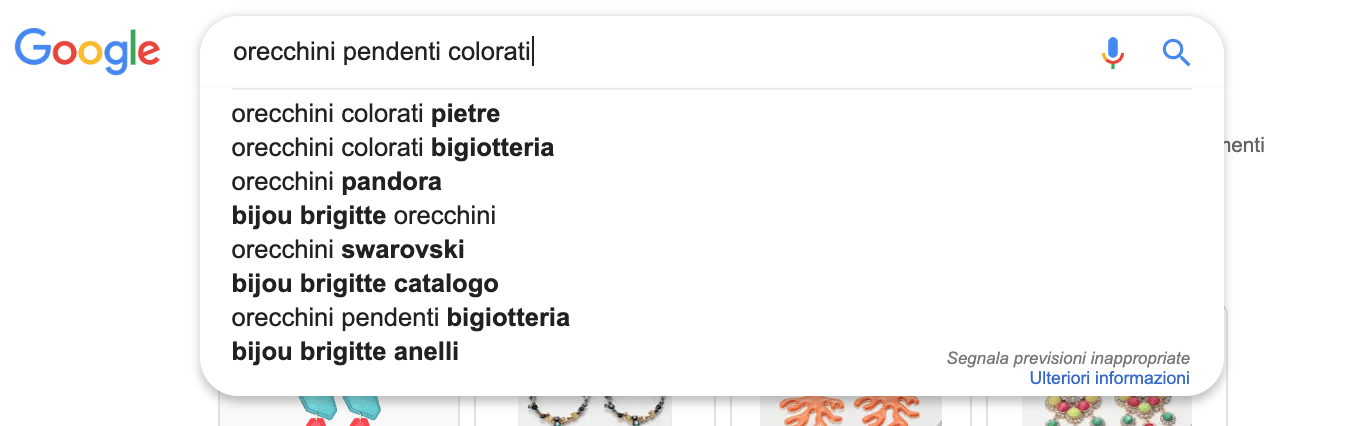Open the multicolor beaded earrings thumbnail
Viewport: 1358px width, 426px height.
pos(1105,412)
